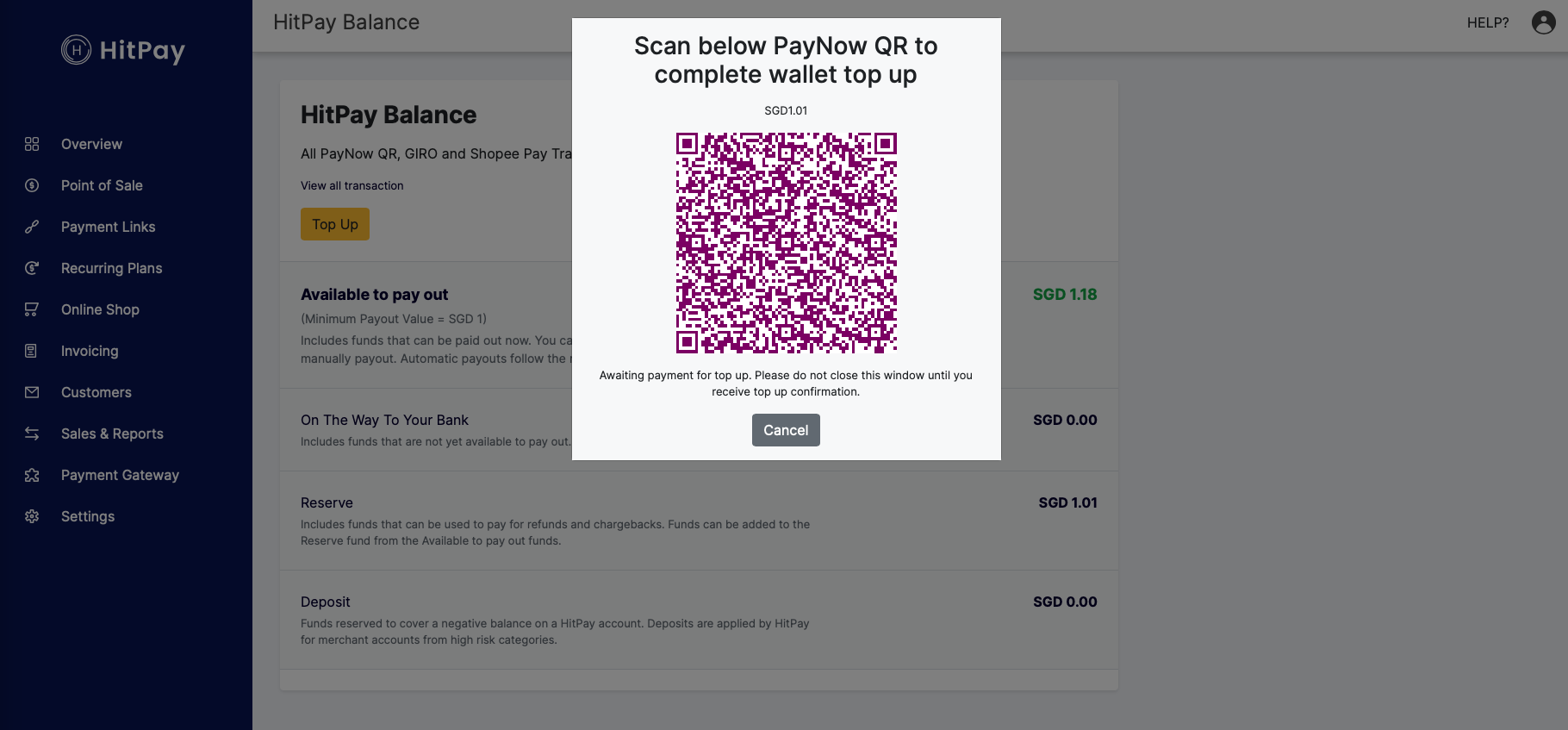The image size is (1568, 730).
Task: Click the PayNow QR code image
Action: point(786,243)
